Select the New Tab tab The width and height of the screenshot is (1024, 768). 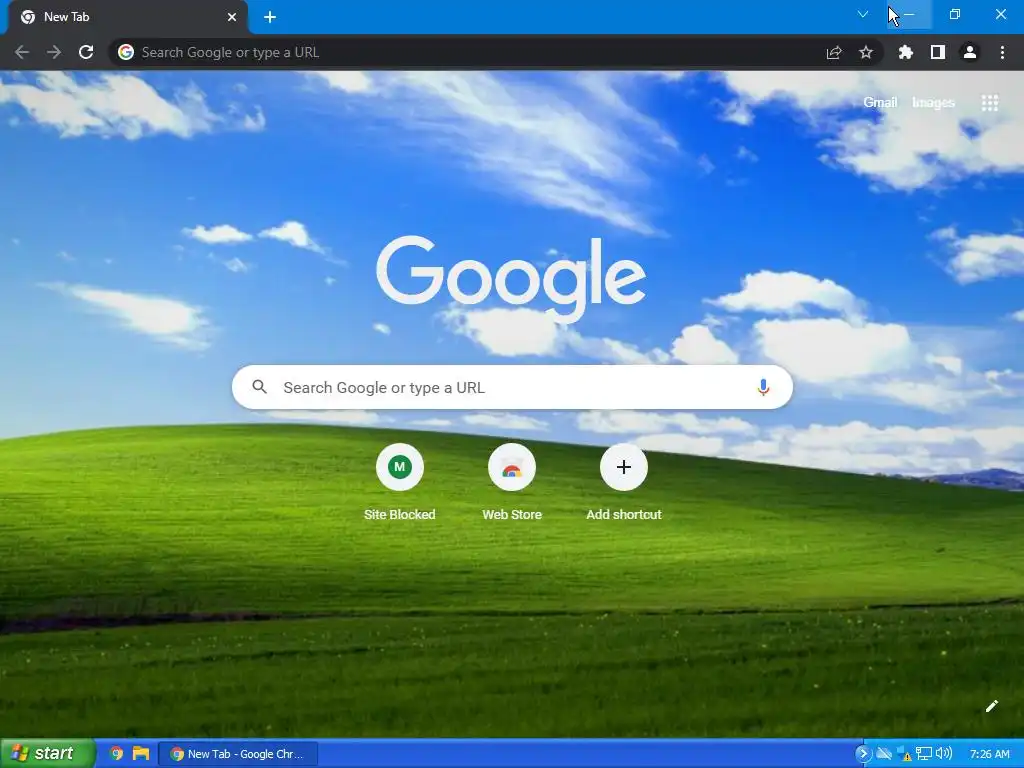[127, 17]
